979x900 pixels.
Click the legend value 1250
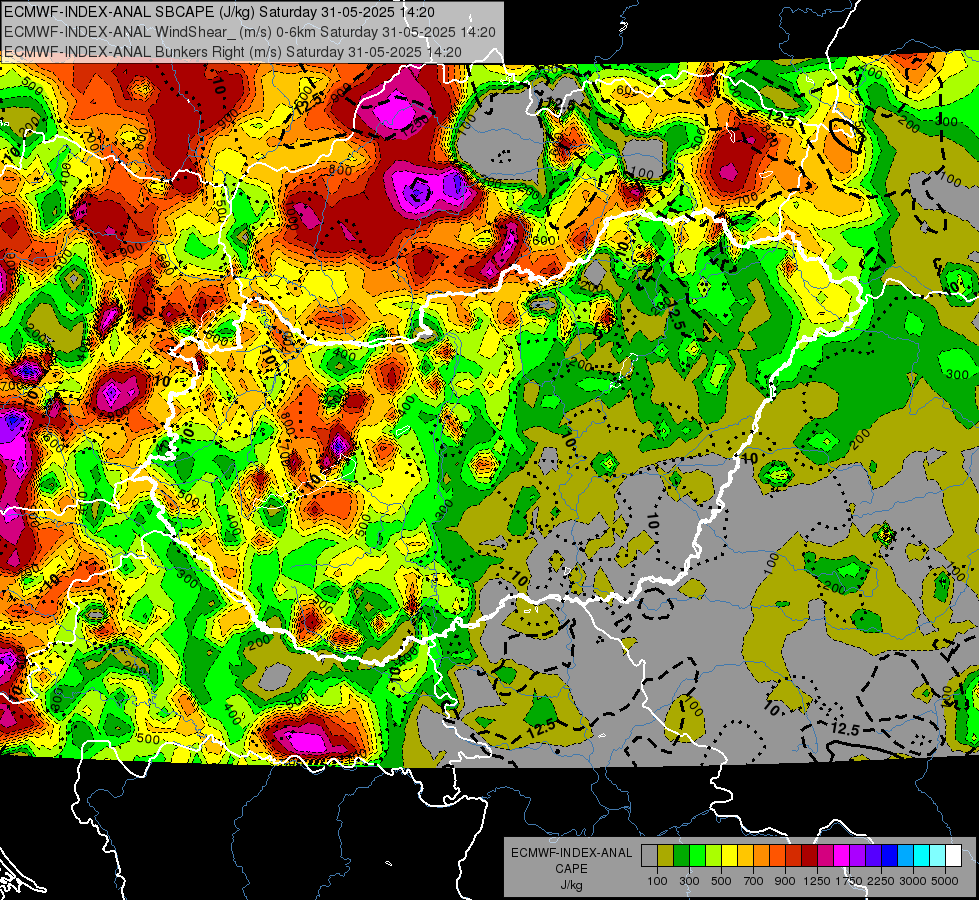(817, 881)
